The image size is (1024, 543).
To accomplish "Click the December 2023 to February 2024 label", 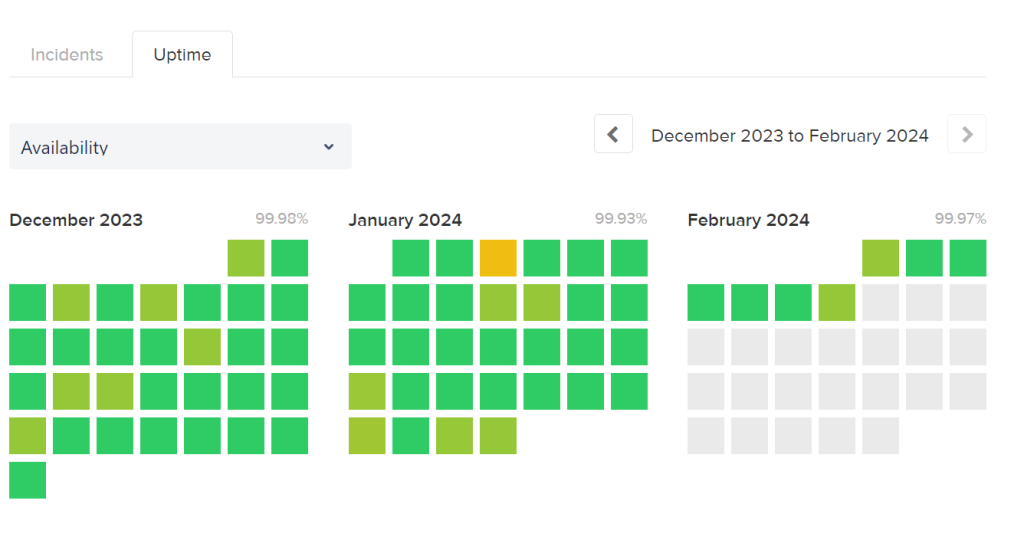I will tap(789, 136).
